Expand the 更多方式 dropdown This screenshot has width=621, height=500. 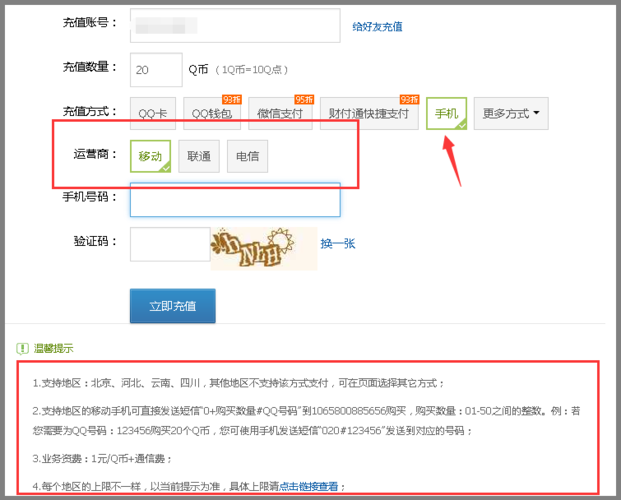pyautogui.click(x=511, y=113)
